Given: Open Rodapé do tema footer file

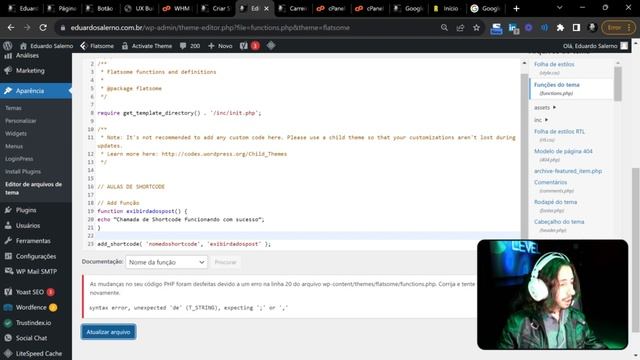Looking at the screenshot, I should pos(556,206).
